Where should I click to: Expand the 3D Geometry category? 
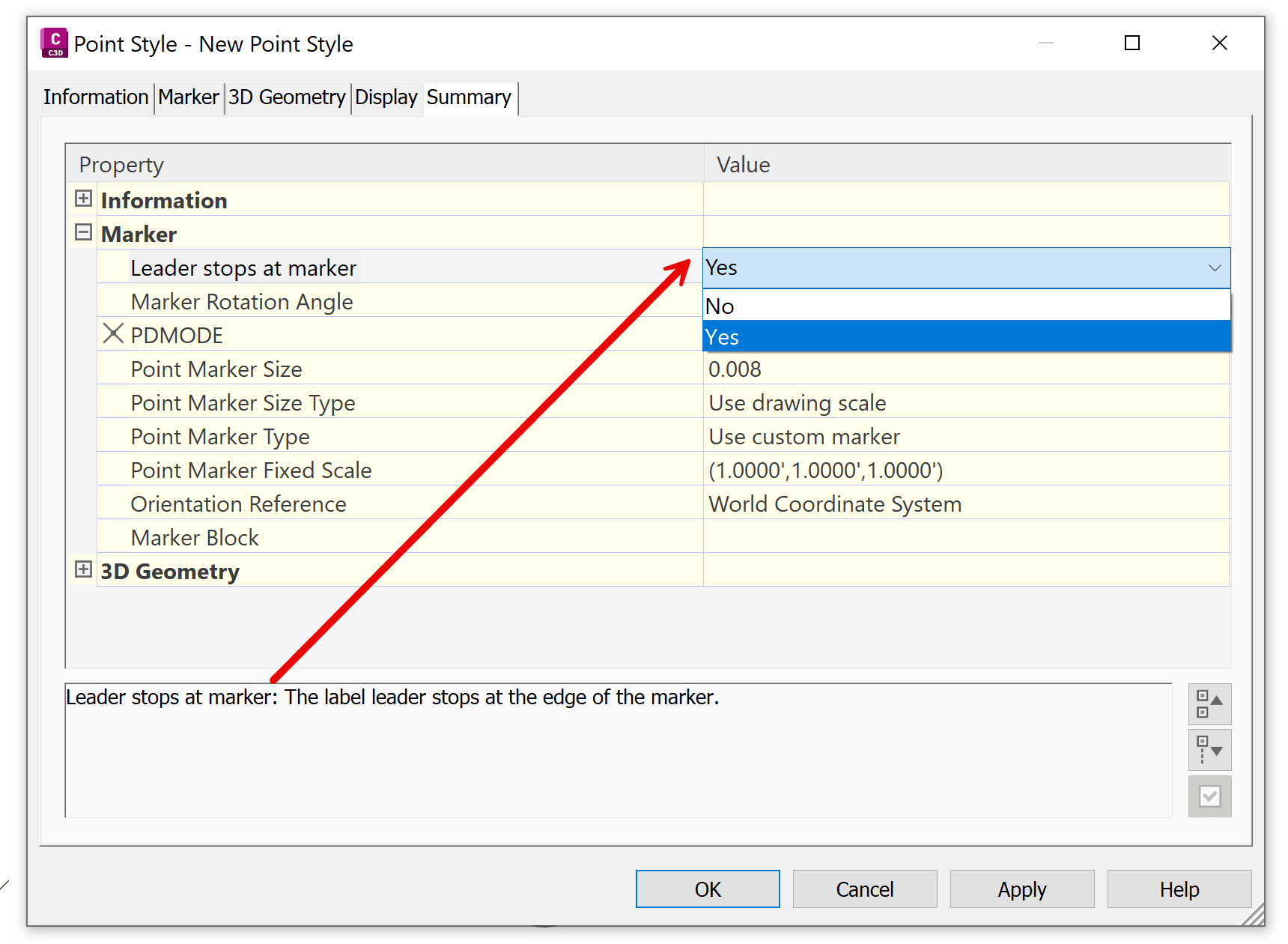83,569
